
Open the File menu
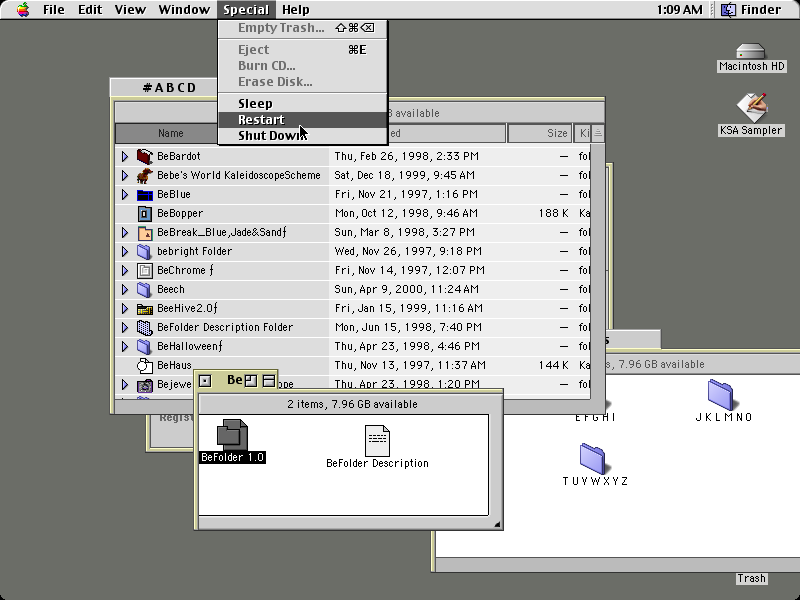click(54, 10)
